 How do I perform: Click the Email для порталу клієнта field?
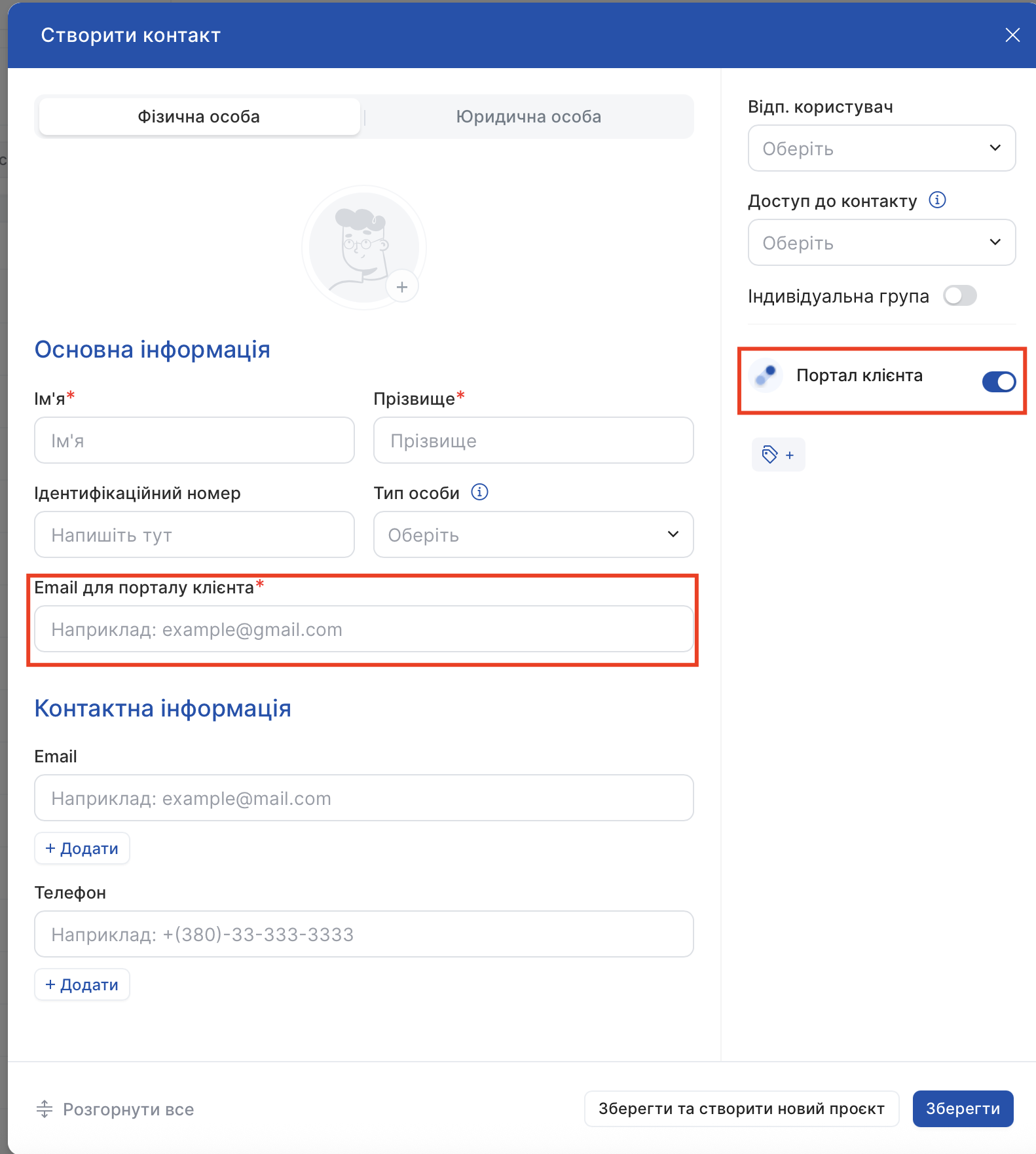pyautogui.click(x=363, y=629)
